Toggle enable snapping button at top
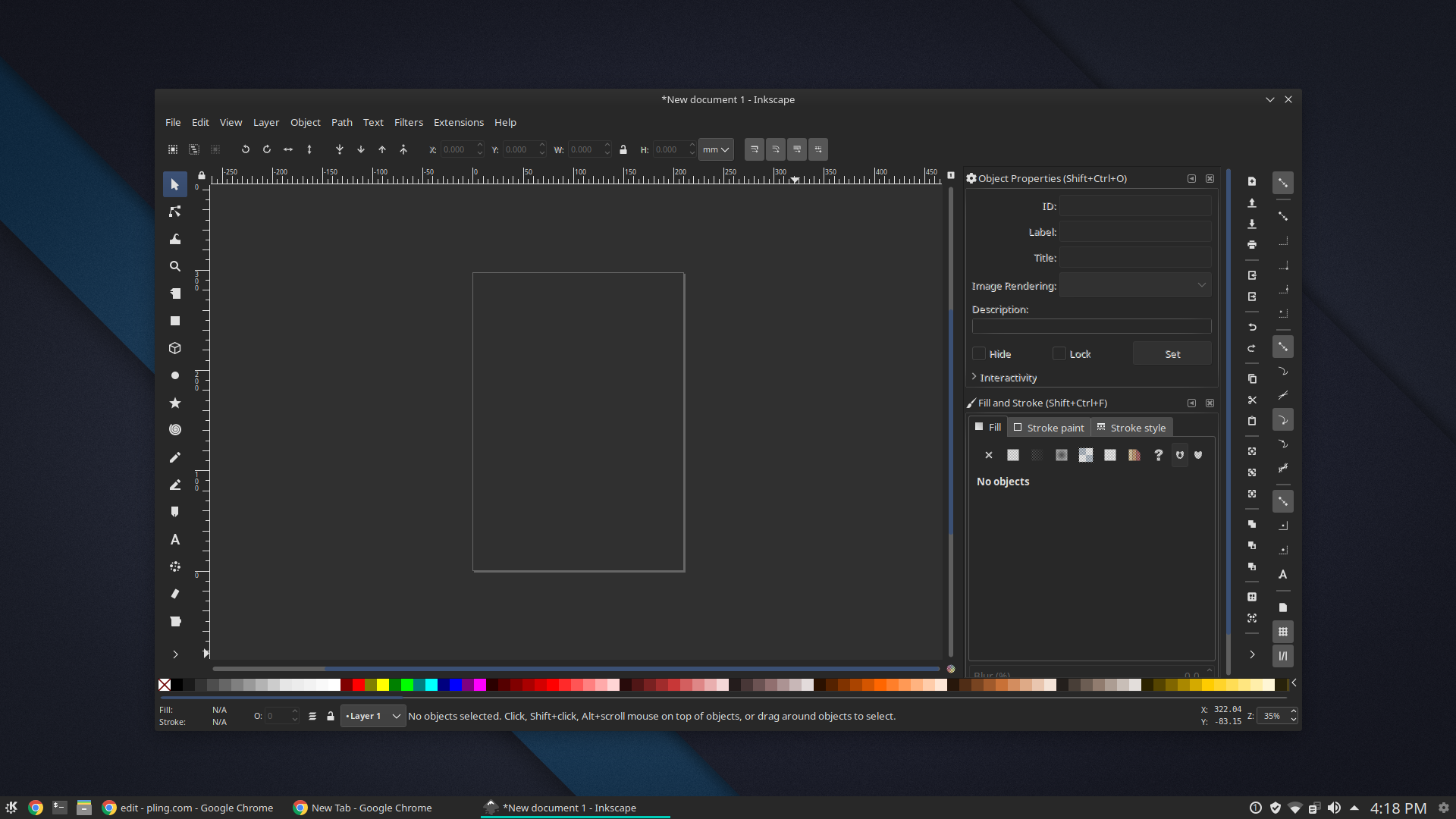Viewport: 1456px width, 819px height. (1283, 183)
